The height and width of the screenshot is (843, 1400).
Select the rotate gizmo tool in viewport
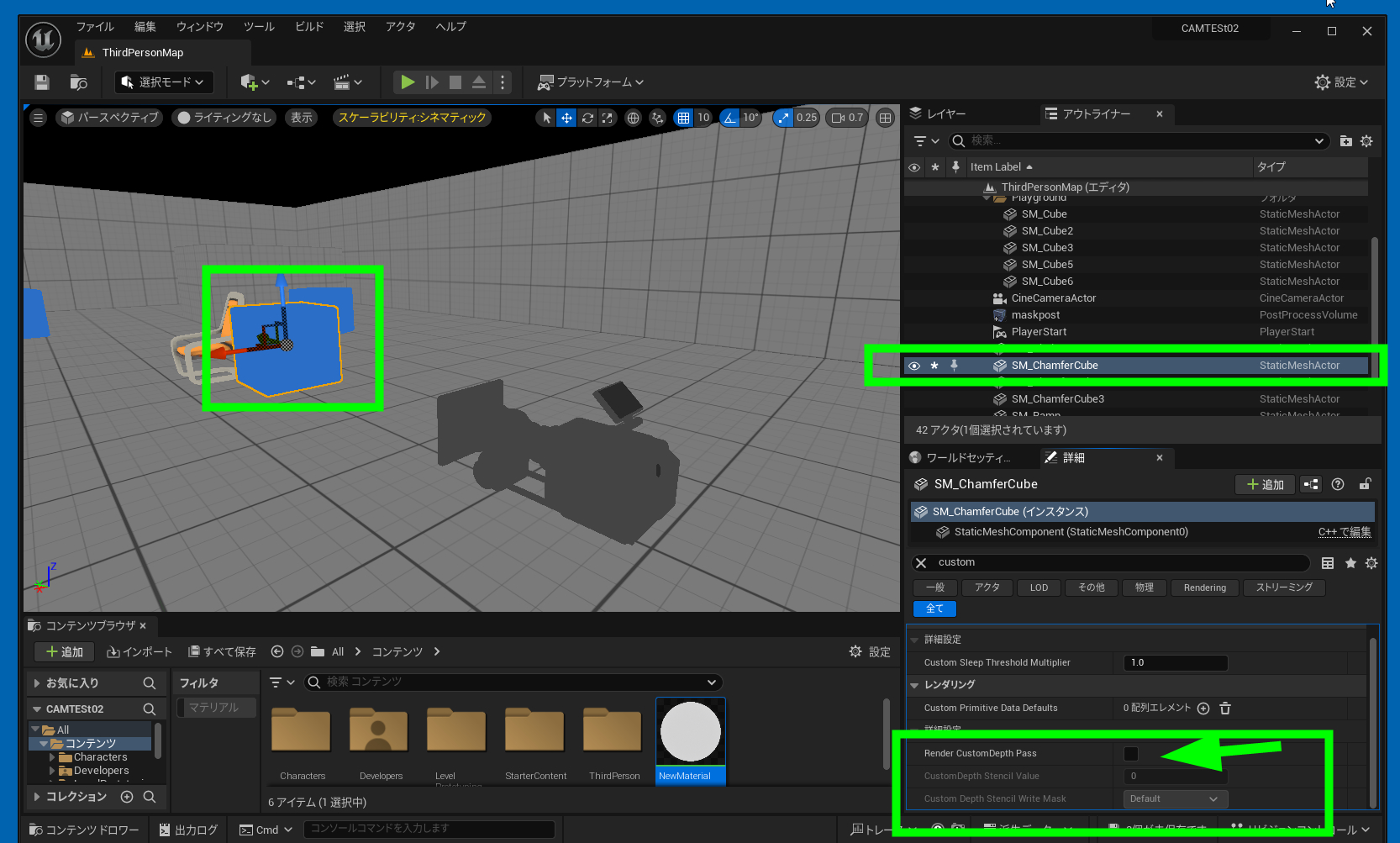(x=587, y=118)
